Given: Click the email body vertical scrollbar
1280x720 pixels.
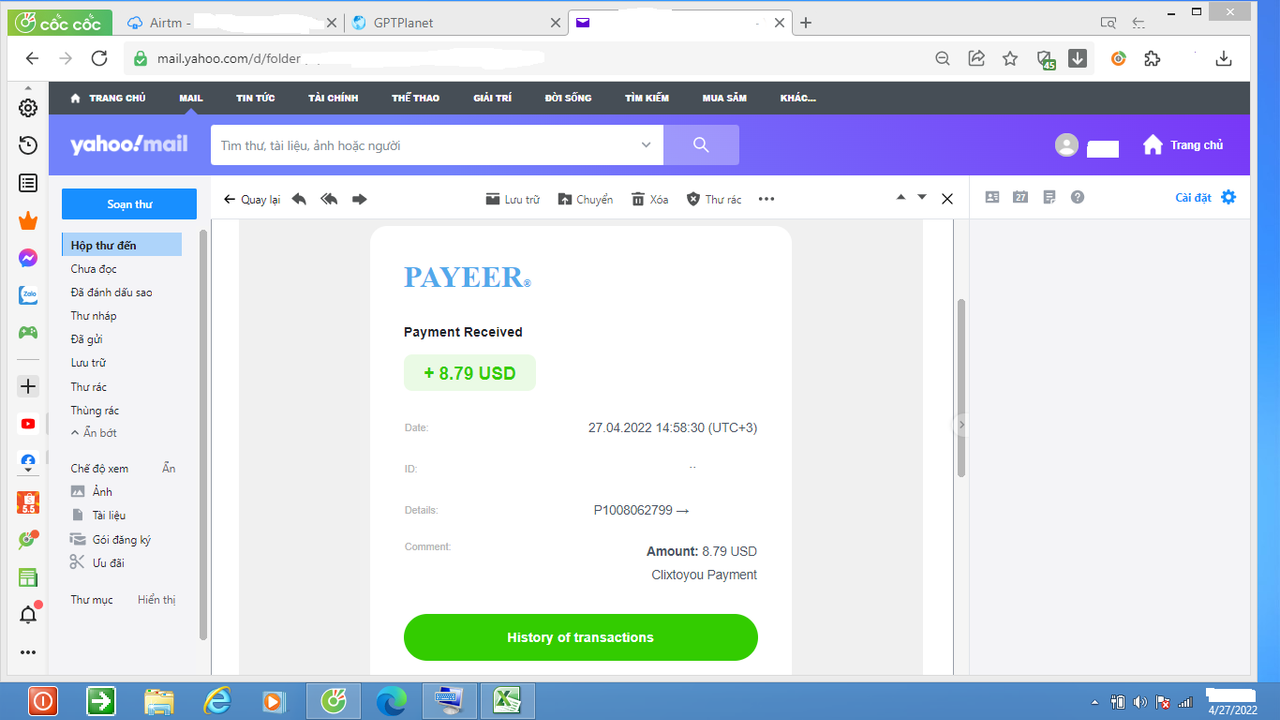Looking at the screenshot, I should pyautogui.click(x=961, y=387).
